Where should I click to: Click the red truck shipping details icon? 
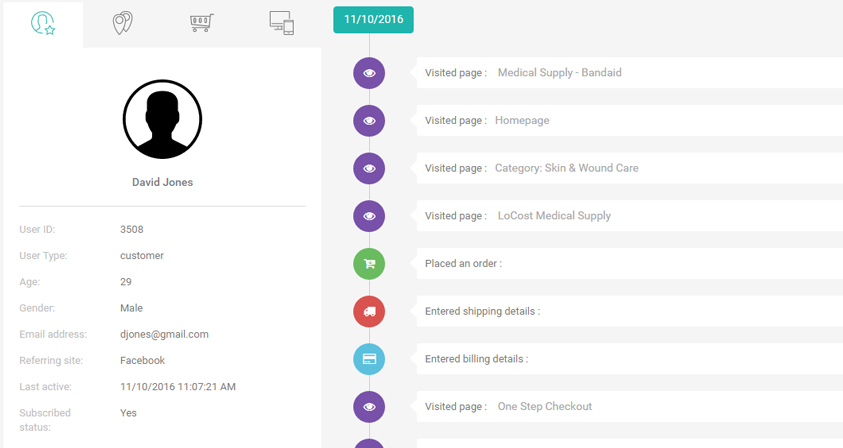point(369,311)
